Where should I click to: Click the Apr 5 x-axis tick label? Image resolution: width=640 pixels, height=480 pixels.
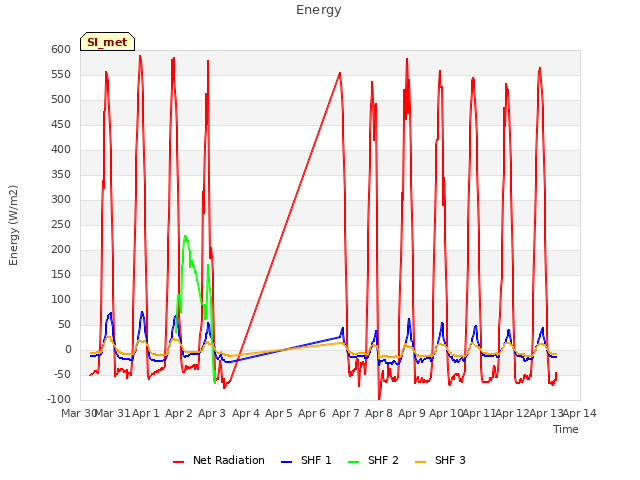tap(279, 413)
